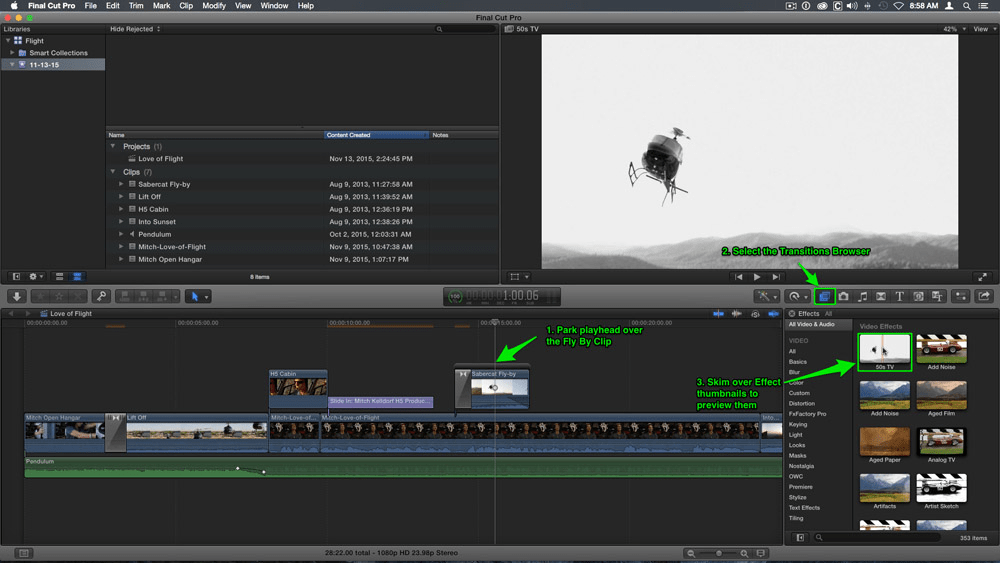Screen dimensions: 1000x563
Task: Toggle video skimming in timeline
Action: [x=718, y=314]
